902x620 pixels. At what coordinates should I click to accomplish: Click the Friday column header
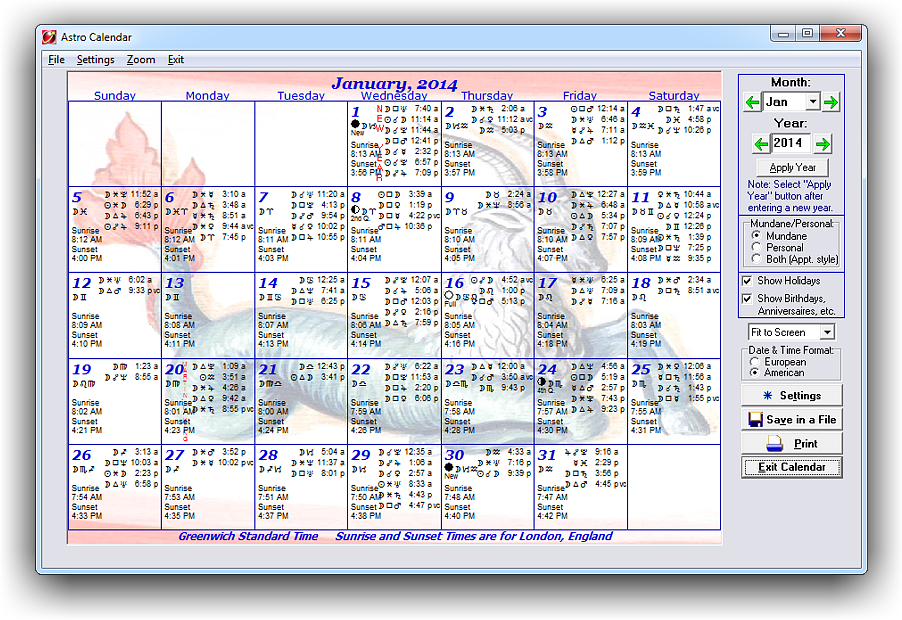point(580,96)
